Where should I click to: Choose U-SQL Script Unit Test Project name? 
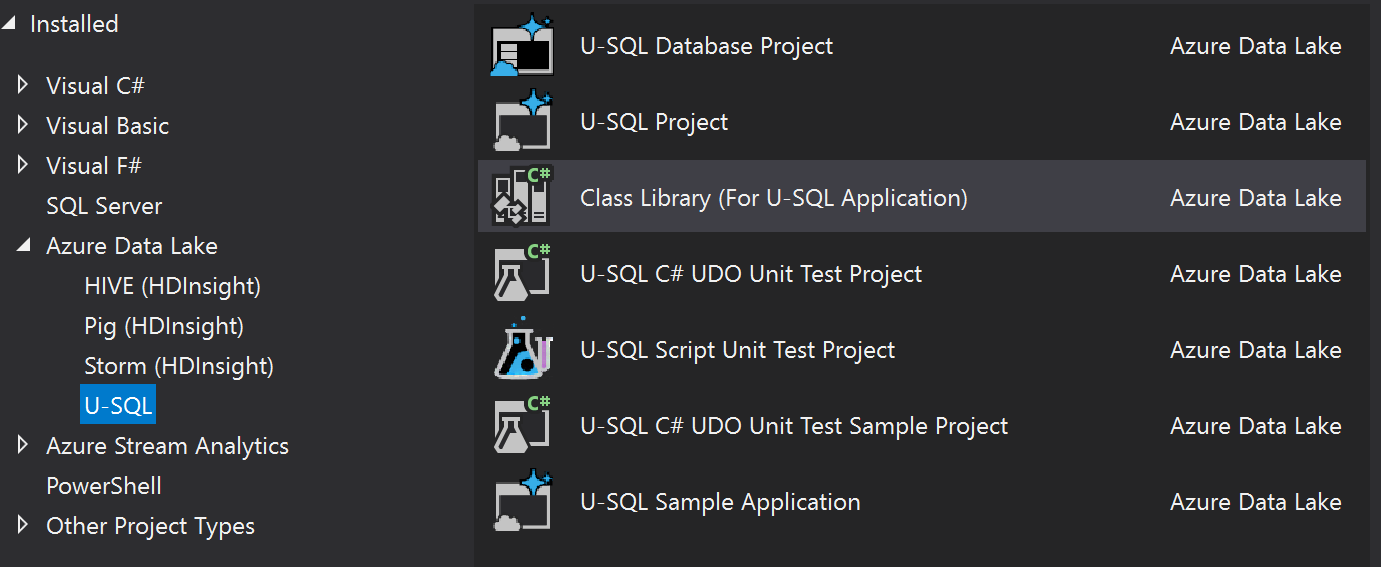coord(738,350)
